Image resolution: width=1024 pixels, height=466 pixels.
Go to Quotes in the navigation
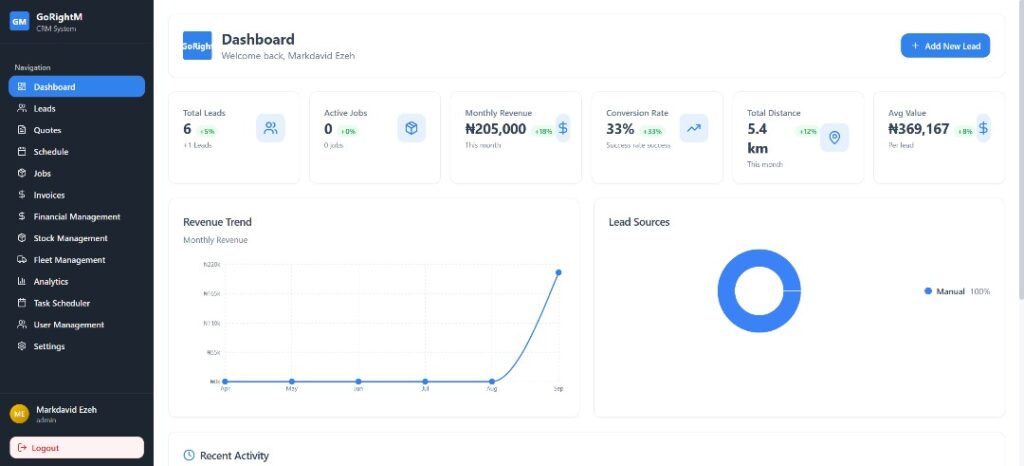pos(47,130)
